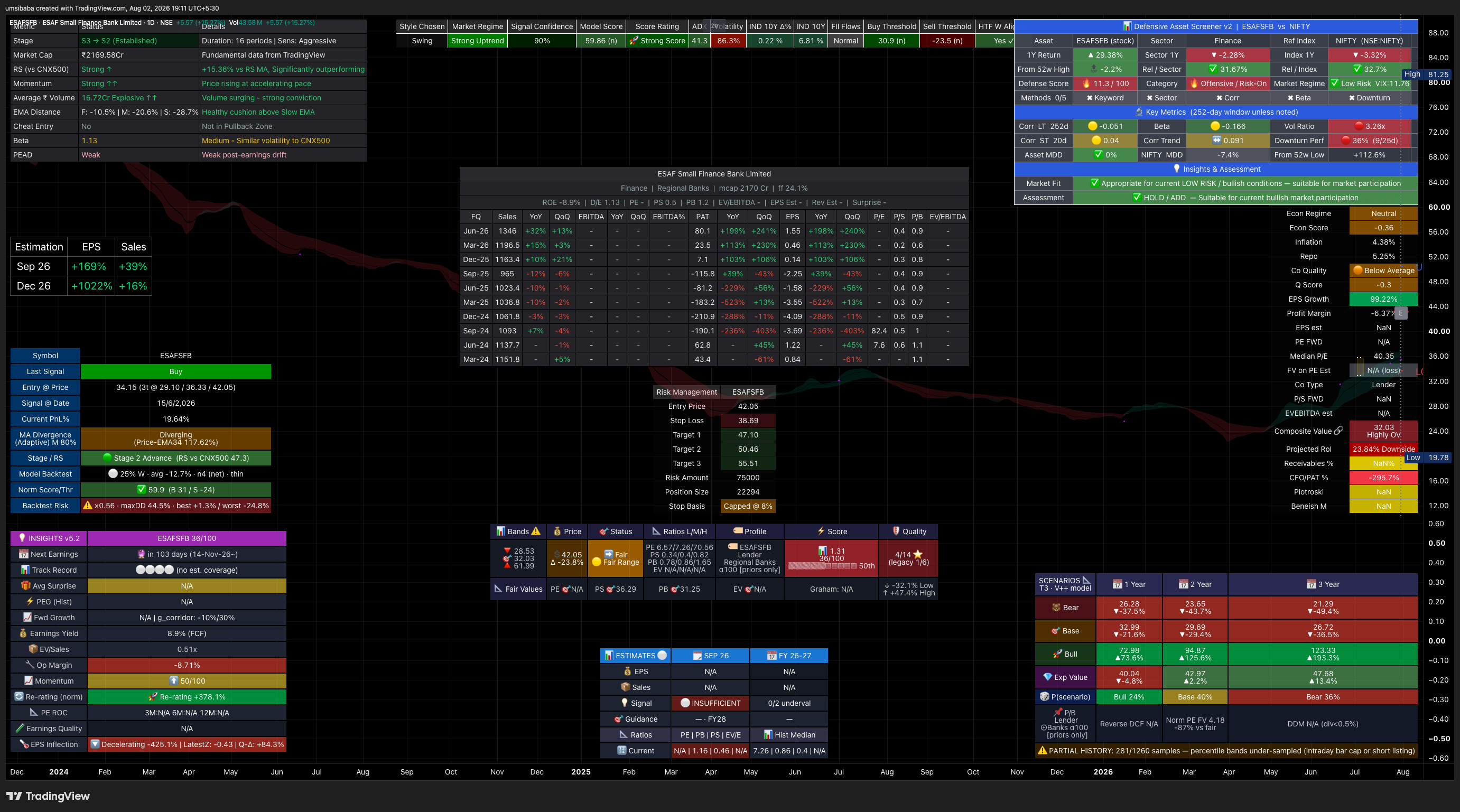This screenshot has width=1460, height=812.
Task: Click the link icon beside Composite Value
Action: point(1338,431)
